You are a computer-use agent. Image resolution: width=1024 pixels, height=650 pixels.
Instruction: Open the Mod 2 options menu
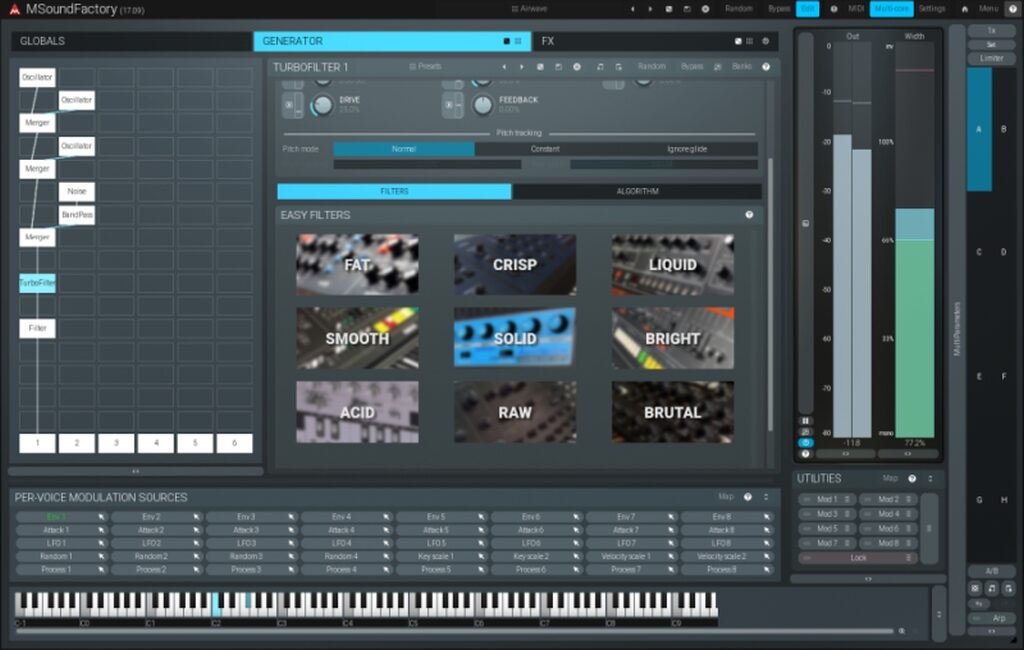point(908,499)
